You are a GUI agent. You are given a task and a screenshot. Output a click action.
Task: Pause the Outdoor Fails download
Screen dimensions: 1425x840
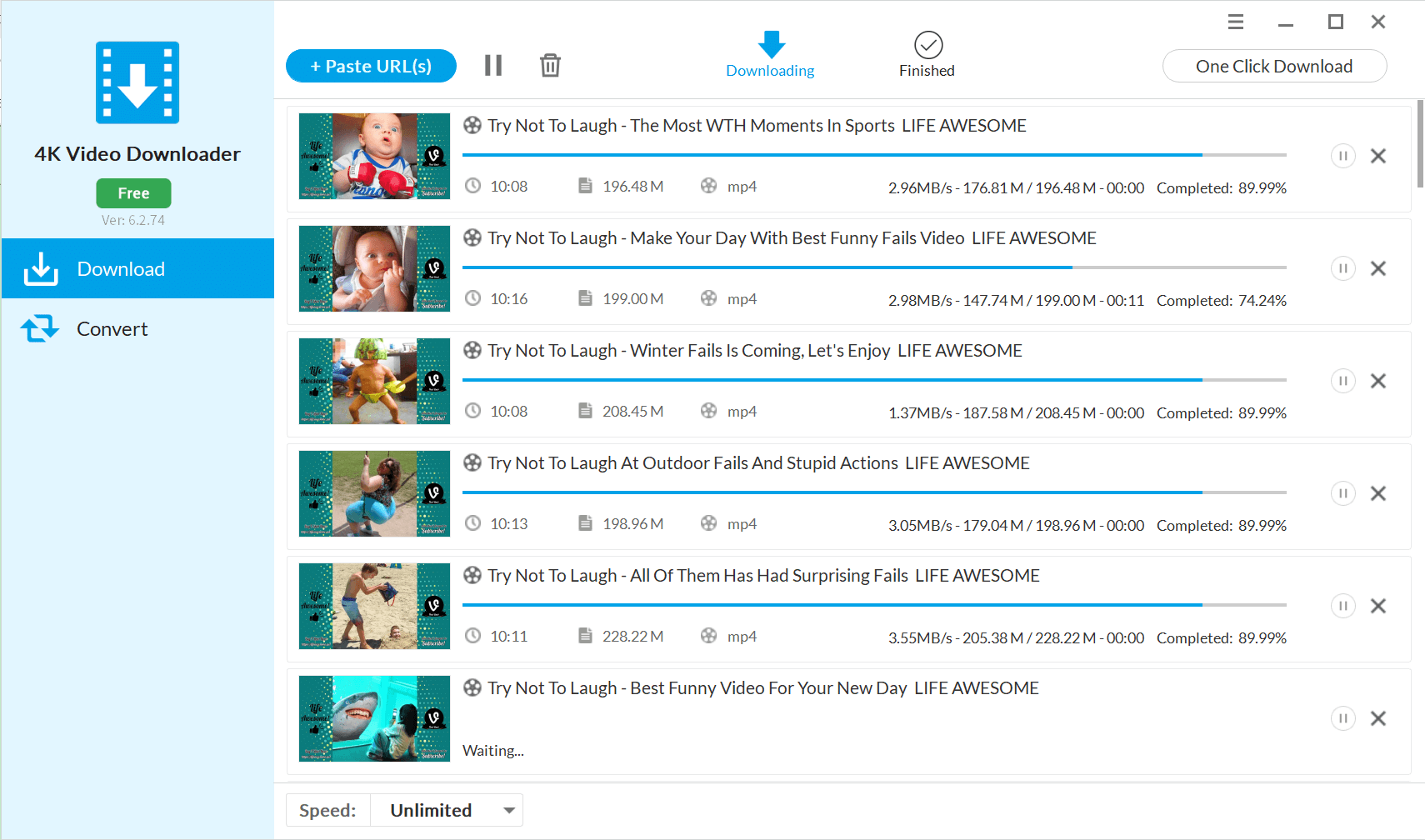click(x=1343, y=493)
